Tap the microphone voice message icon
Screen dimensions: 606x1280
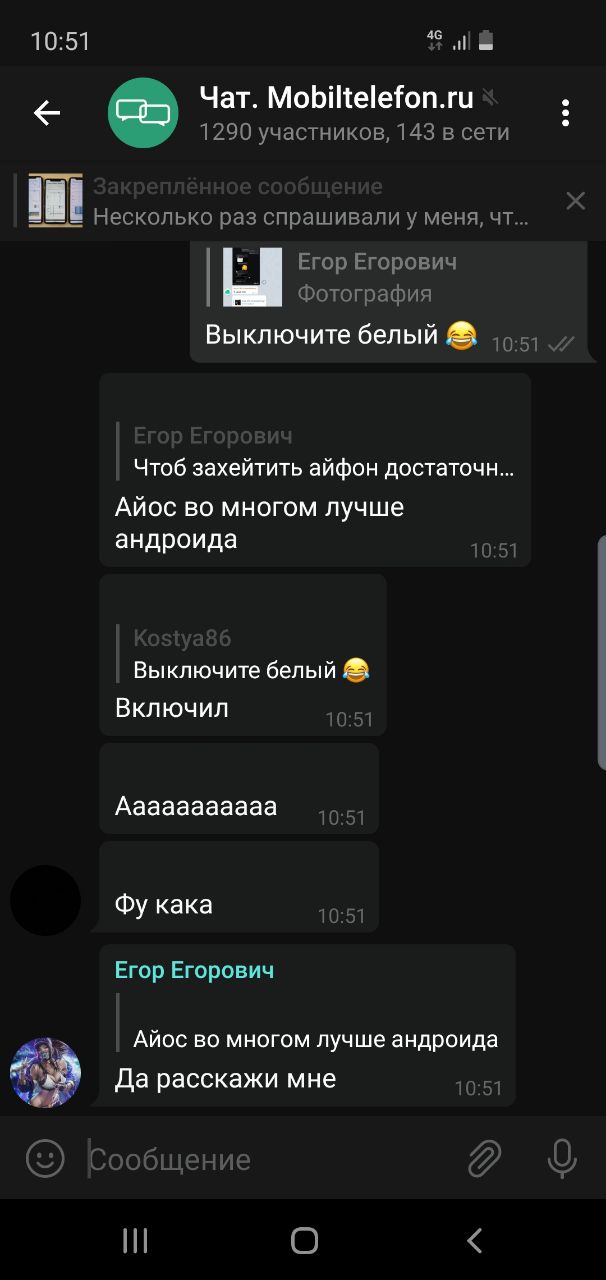point(562,1159)
